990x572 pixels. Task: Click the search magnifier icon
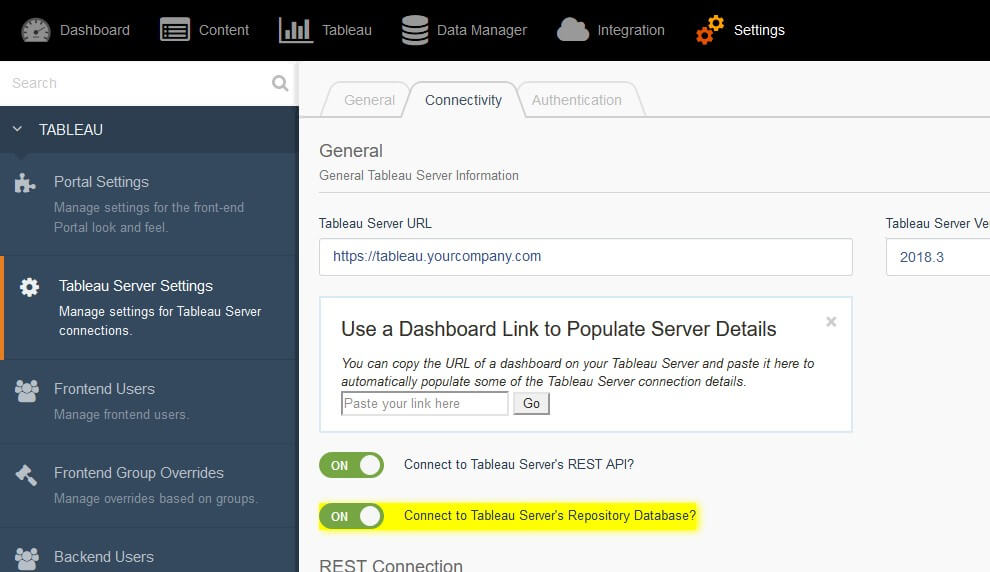280,83
